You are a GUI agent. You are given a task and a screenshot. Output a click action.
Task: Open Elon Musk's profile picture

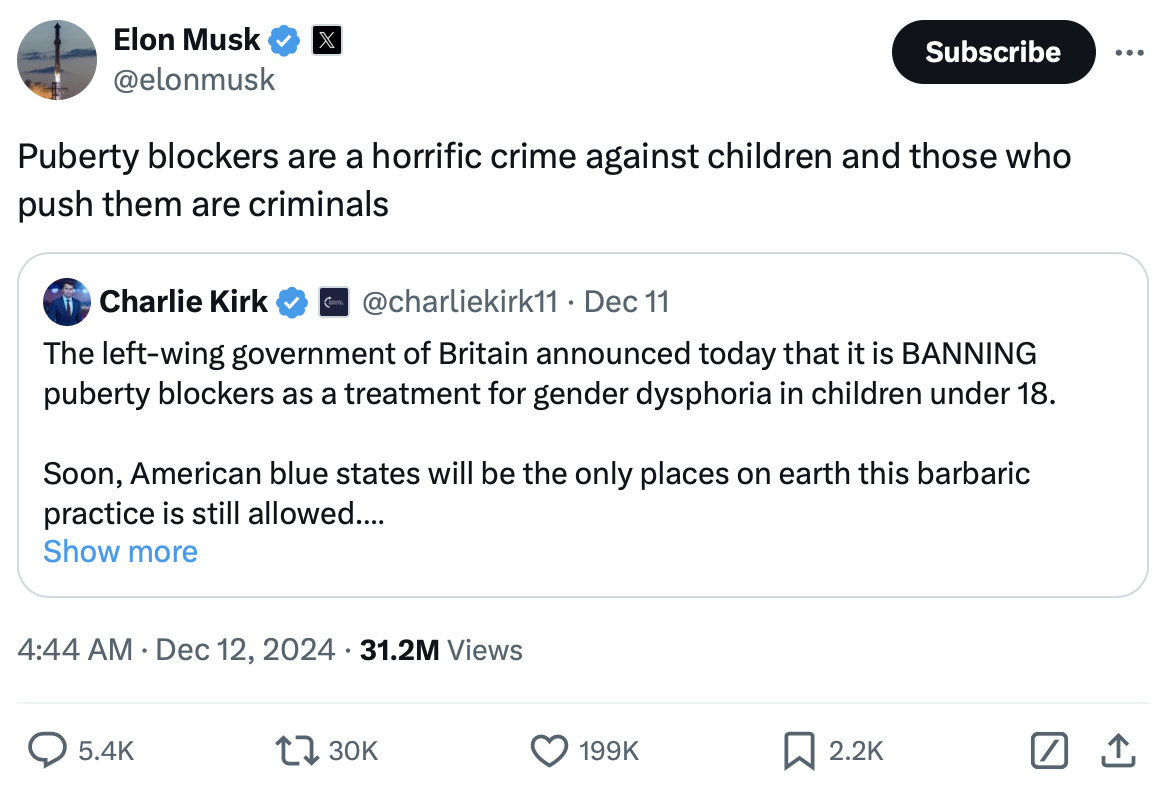pos(57,60)
